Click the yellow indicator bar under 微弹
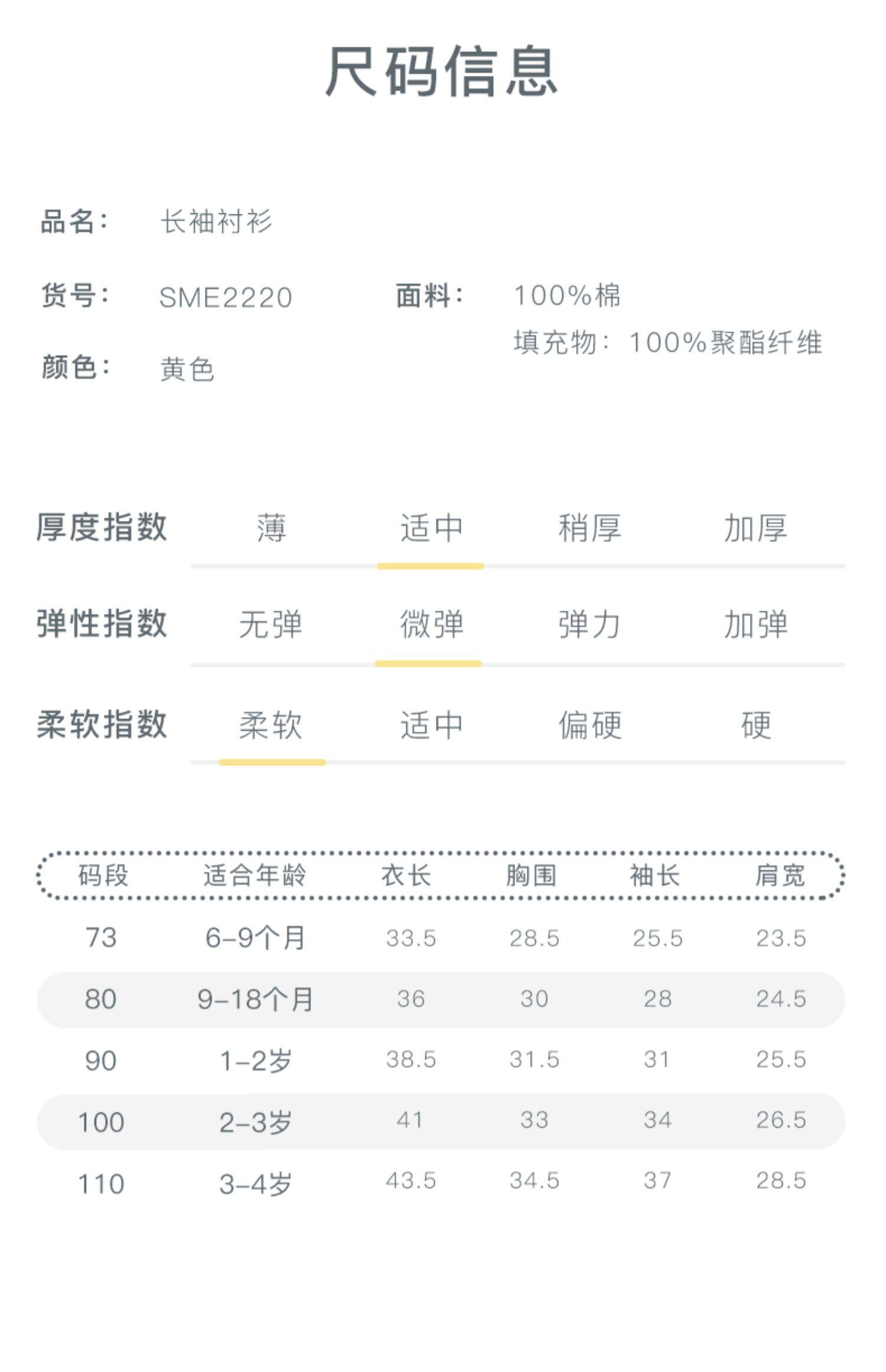 428,664
